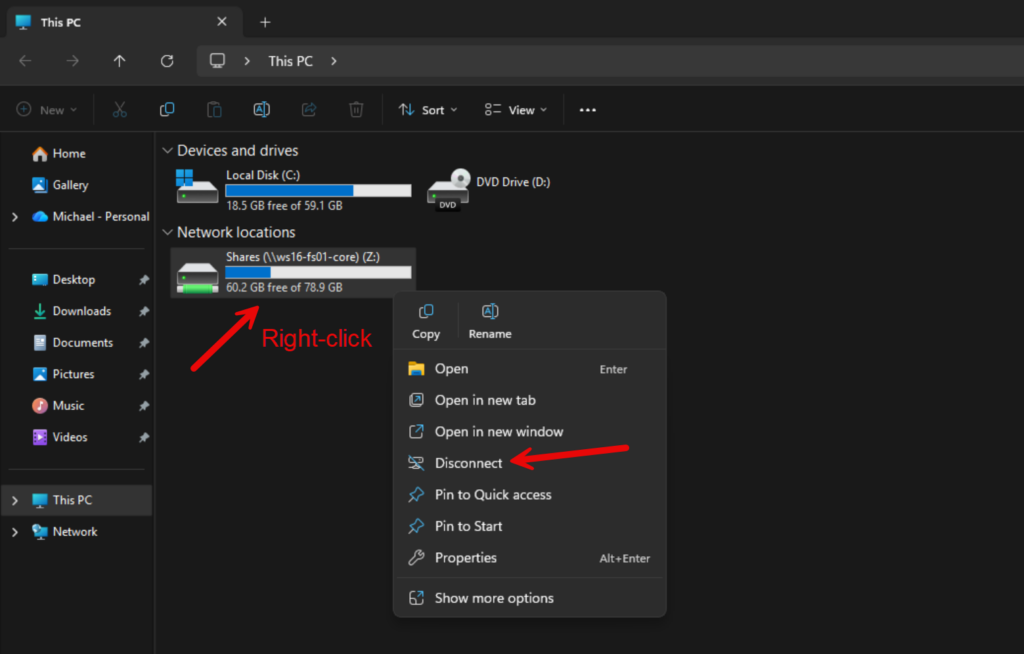The image size is (1024, 654).
Task: Open the Downloads folder in sidebar
Action: click(81, 311)
